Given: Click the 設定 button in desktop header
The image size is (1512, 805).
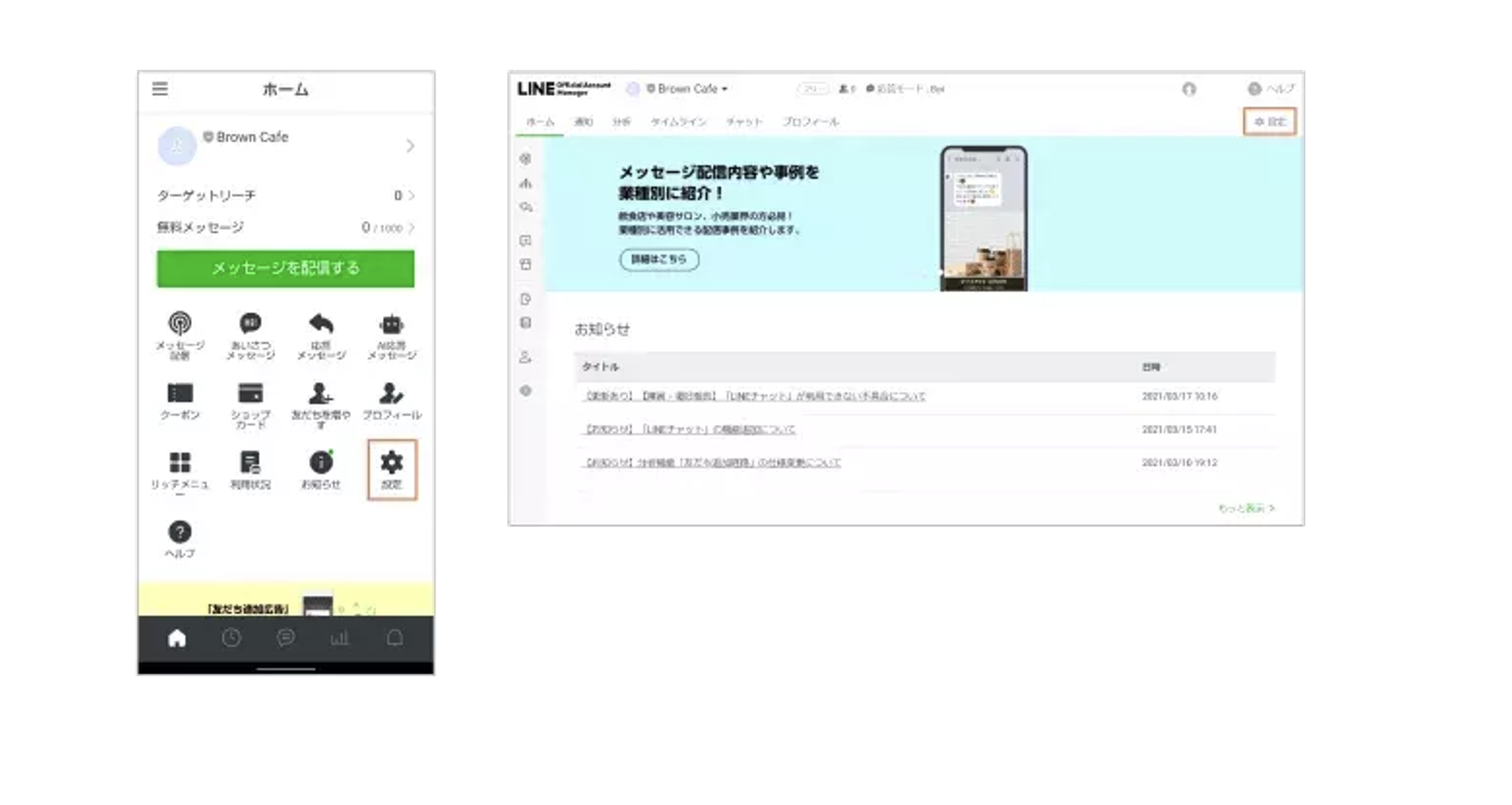Looking at the screenshot, I should coord(1270,121).
